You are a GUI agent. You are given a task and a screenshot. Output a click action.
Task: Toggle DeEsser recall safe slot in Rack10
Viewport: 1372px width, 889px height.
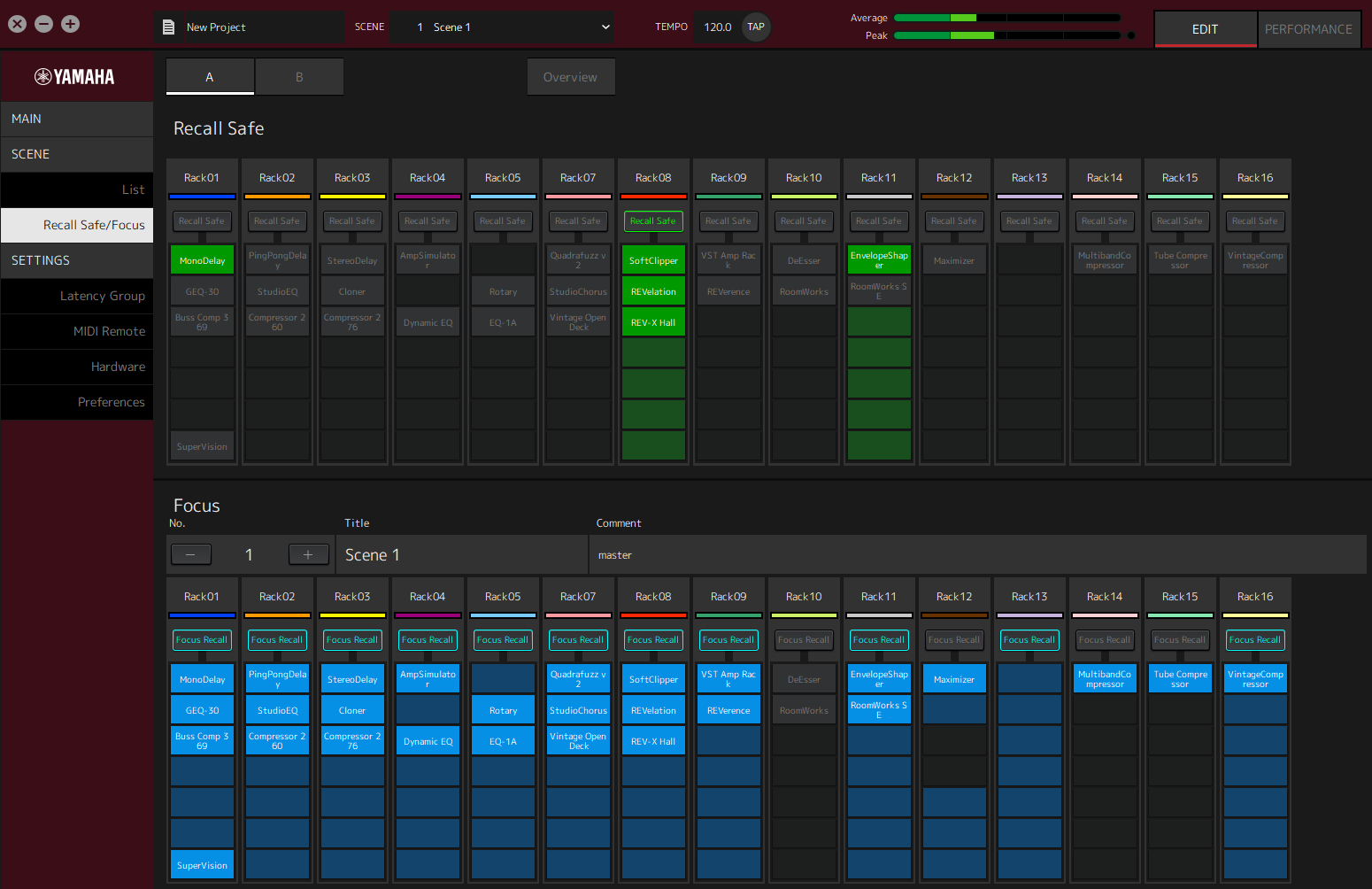(804, 260)
